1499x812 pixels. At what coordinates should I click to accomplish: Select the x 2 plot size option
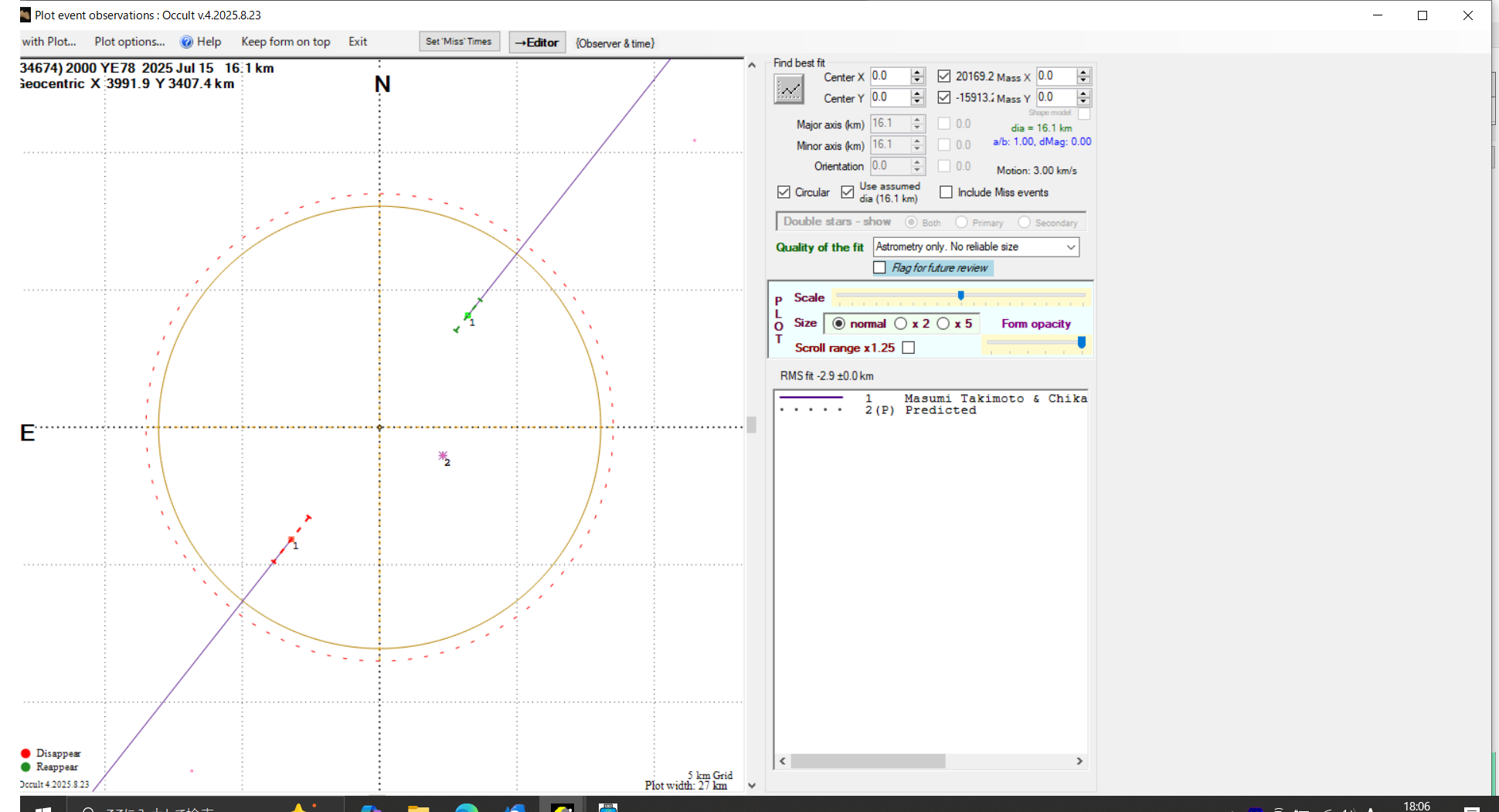[x=901, y=324]
